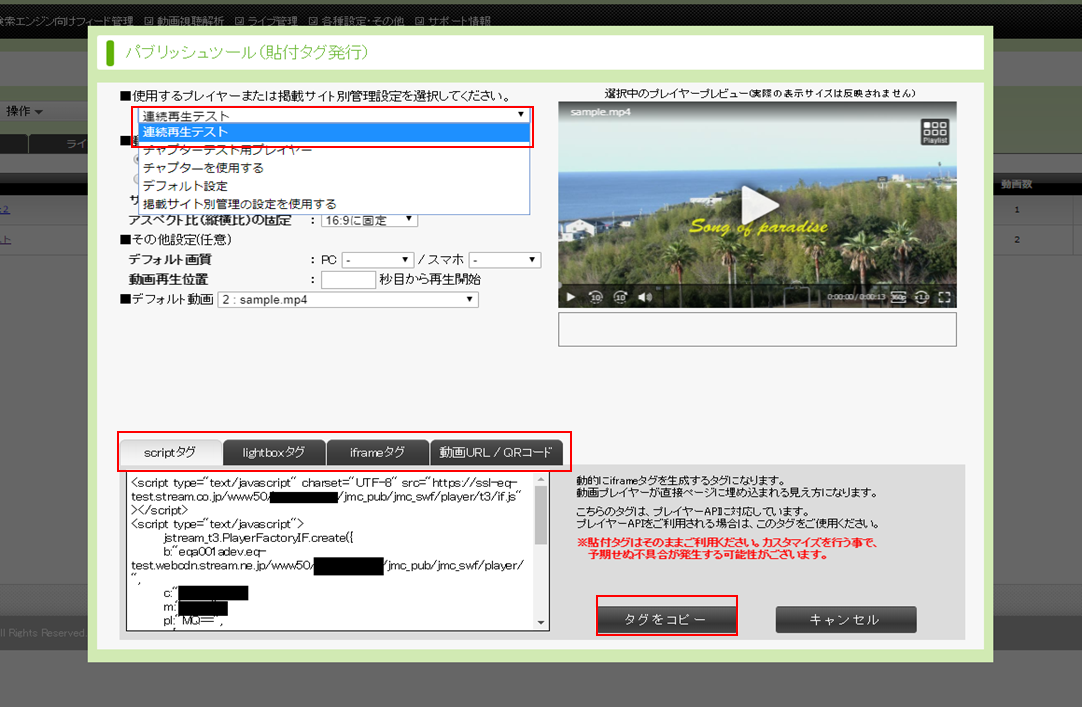Click the キャンセル button

(846, 619)
